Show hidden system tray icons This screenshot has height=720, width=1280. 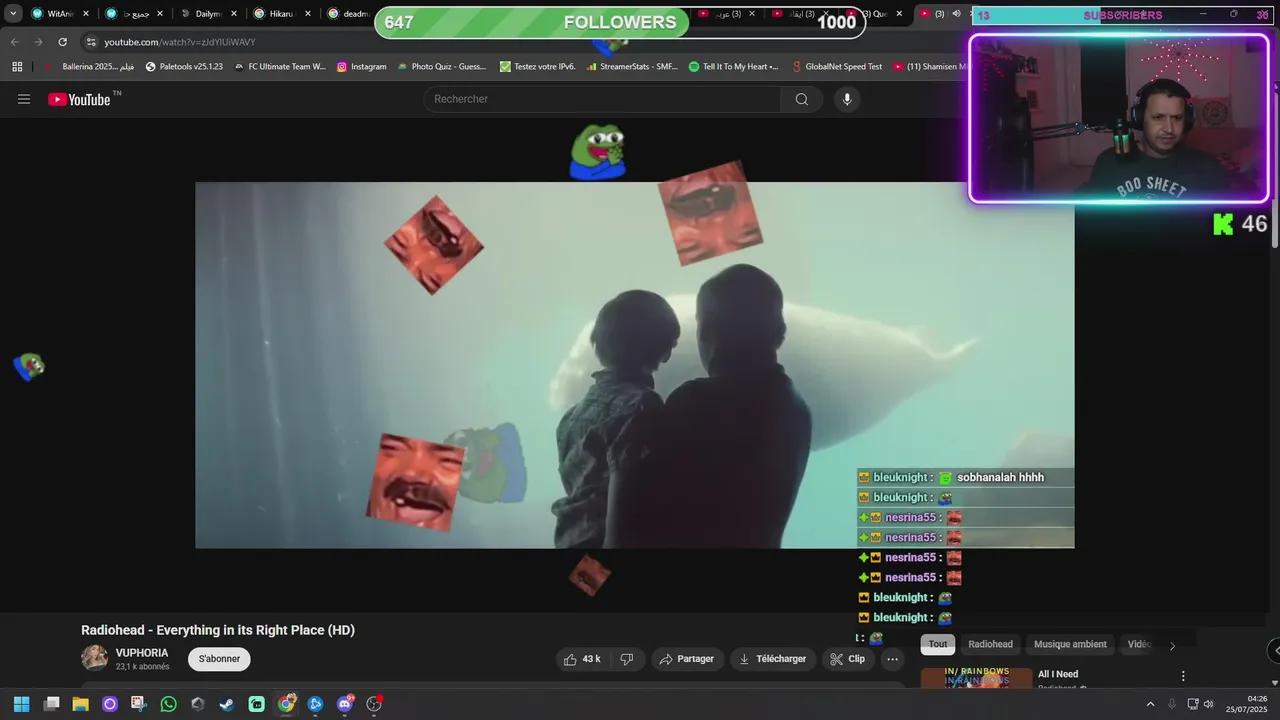coord(1150,704)
